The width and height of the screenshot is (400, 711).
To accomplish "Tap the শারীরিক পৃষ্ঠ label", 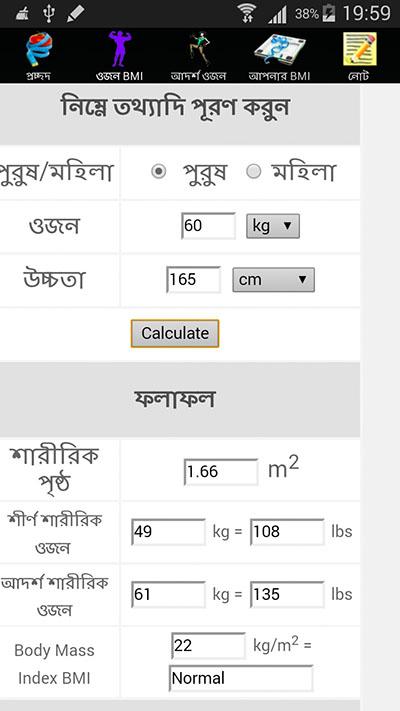I will pos(54,471).
